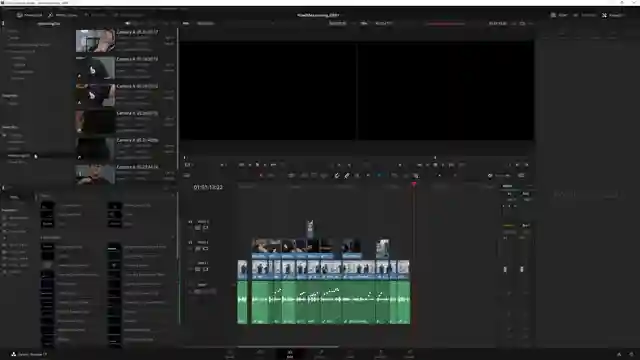This screenshot has width=640, height=360.
Task: Click the red timeline playhead marker
Action: (414, 184)
